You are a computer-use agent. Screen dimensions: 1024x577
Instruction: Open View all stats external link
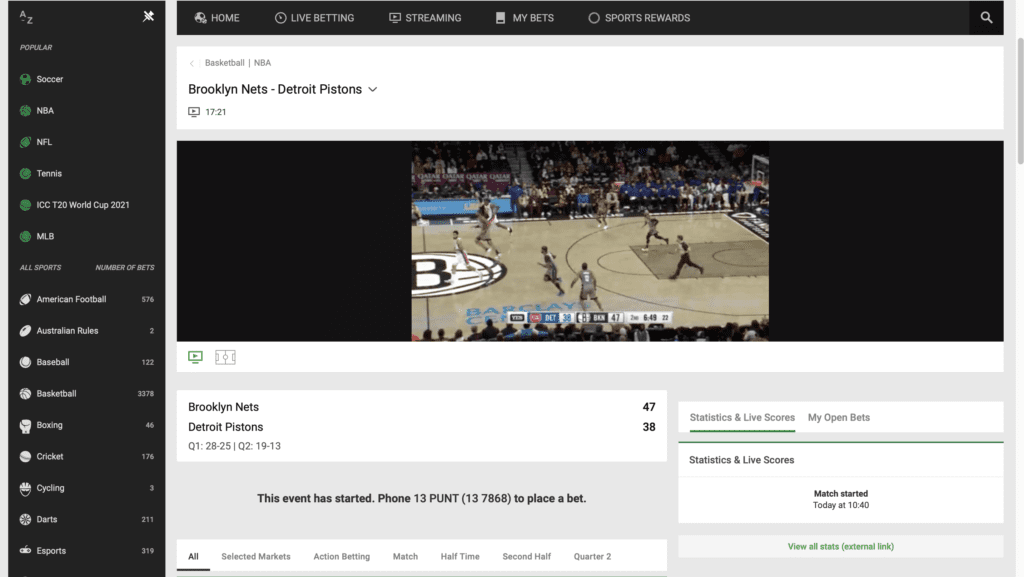click(840, 547)
